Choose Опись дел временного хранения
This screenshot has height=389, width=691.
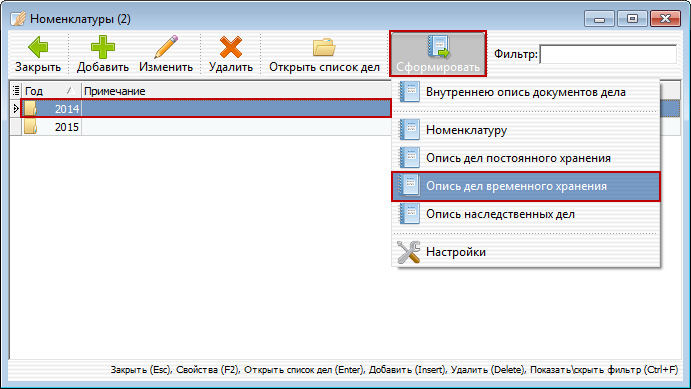click(x=525, y=186)
